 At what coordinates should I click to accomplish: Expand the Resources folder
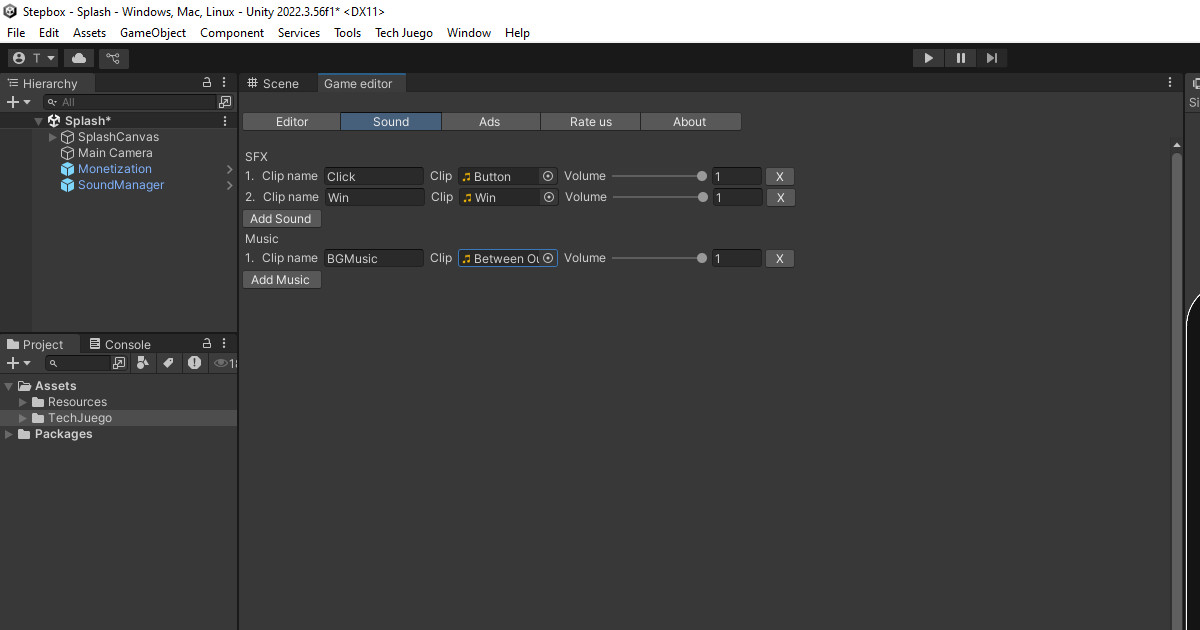point(23,402)
